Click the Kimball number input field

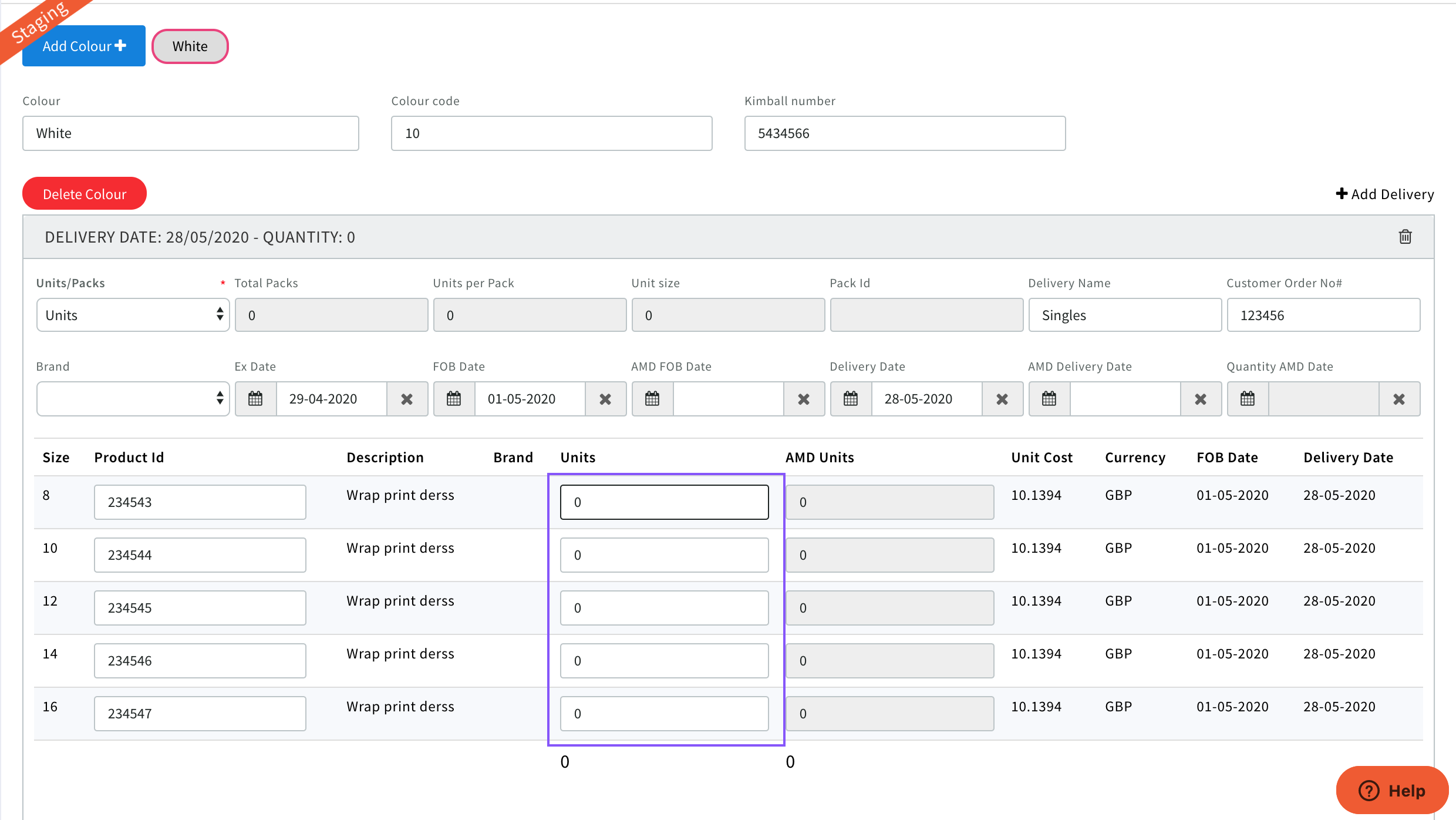pos(904,133)
